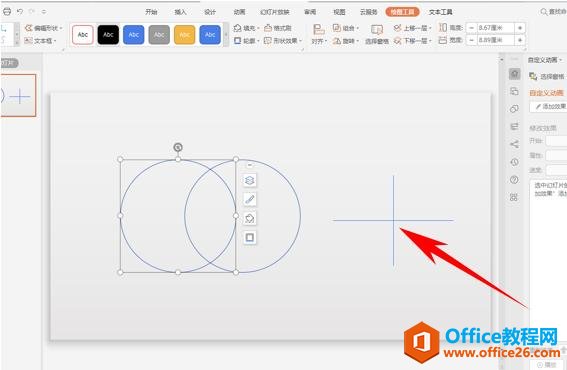This screenshot has width=567, height=370.
Task: Redo the last action
Action: 32,12
